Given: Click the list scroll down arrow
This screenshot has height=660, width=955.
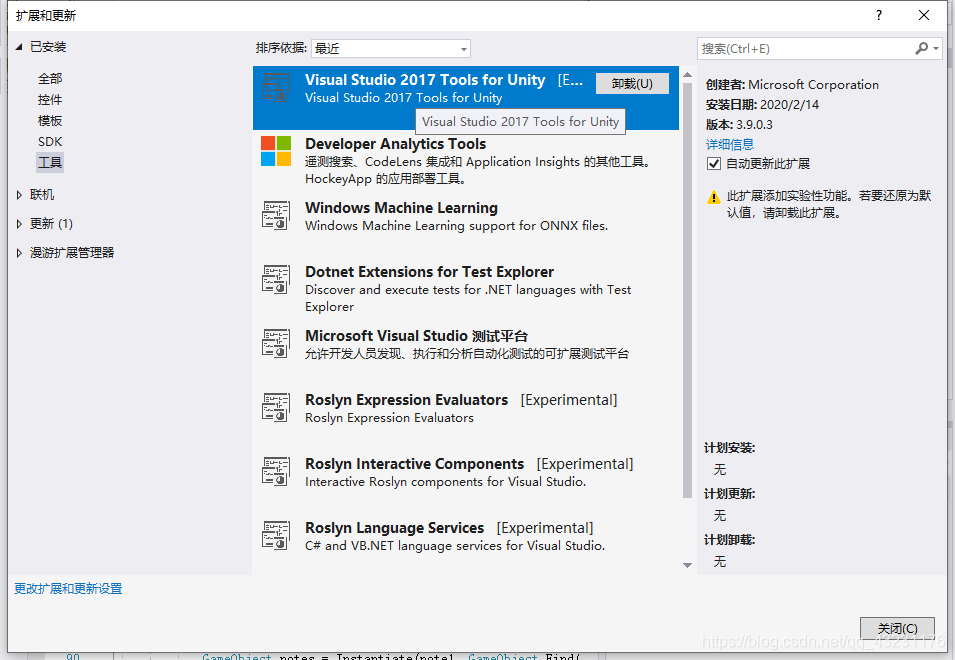Looking at the screenshot, I should (x=687, y=565).
